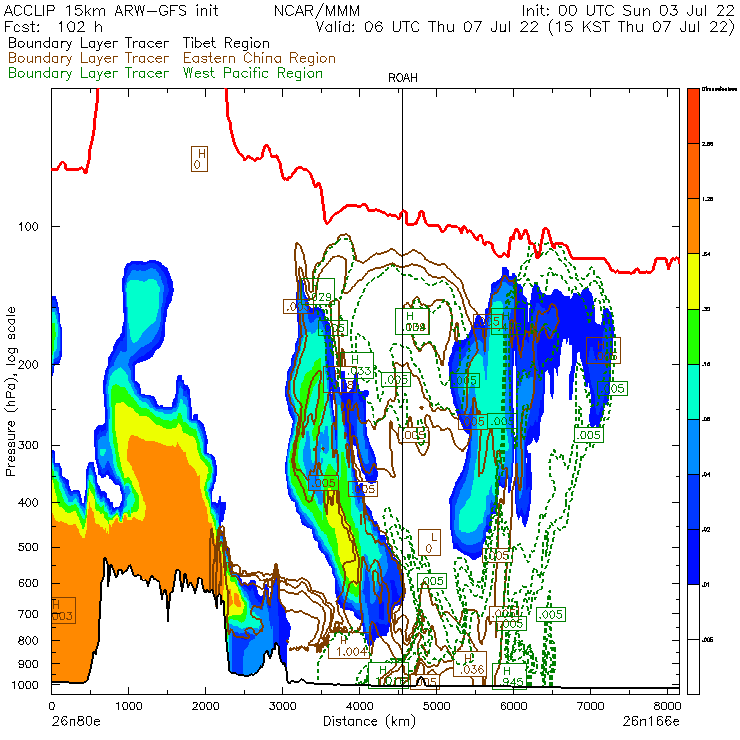Click the brown 'H 0' contour label box

point(199,159)
